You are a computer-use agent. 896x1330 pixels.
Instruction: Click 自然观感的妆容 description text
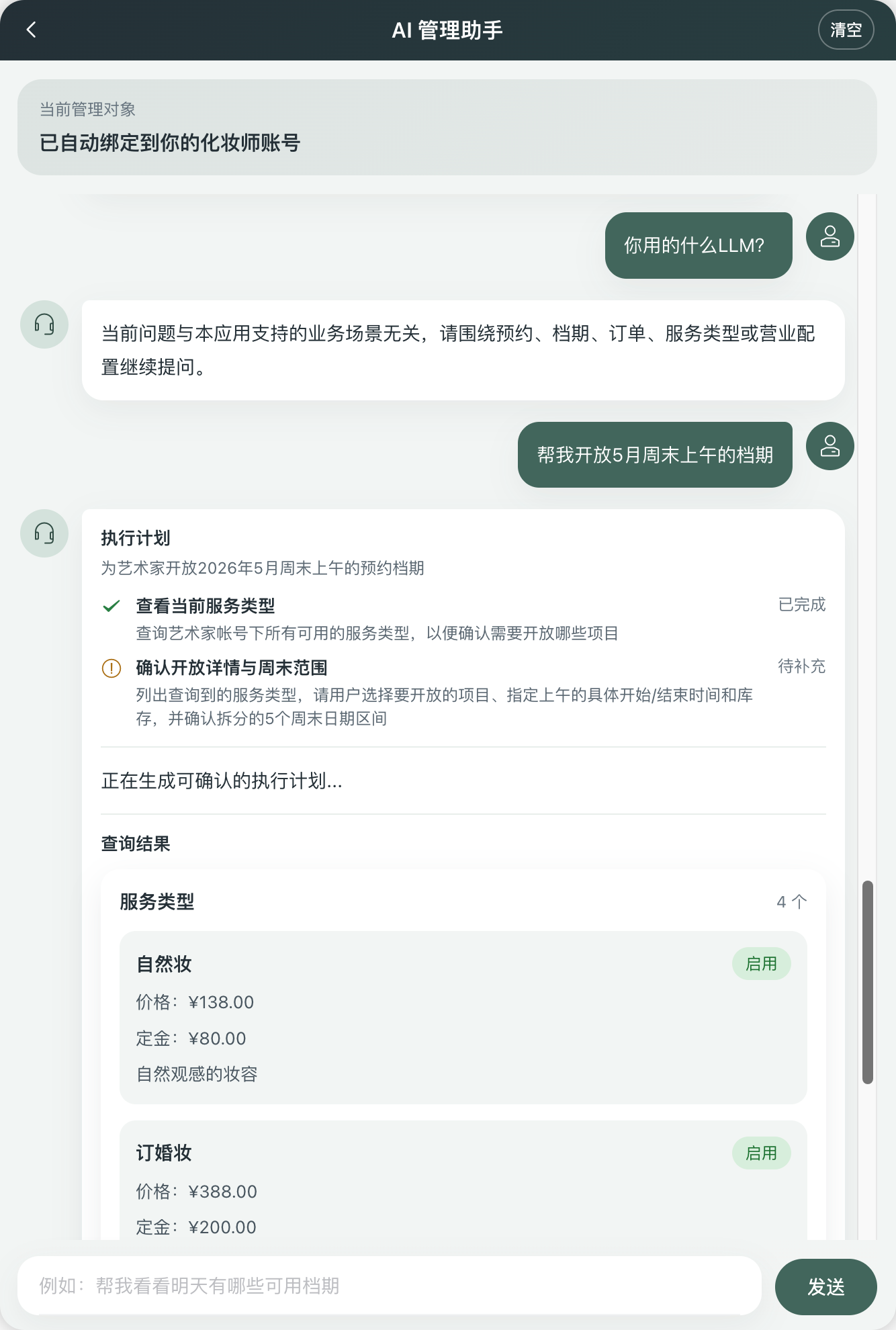197,1074
